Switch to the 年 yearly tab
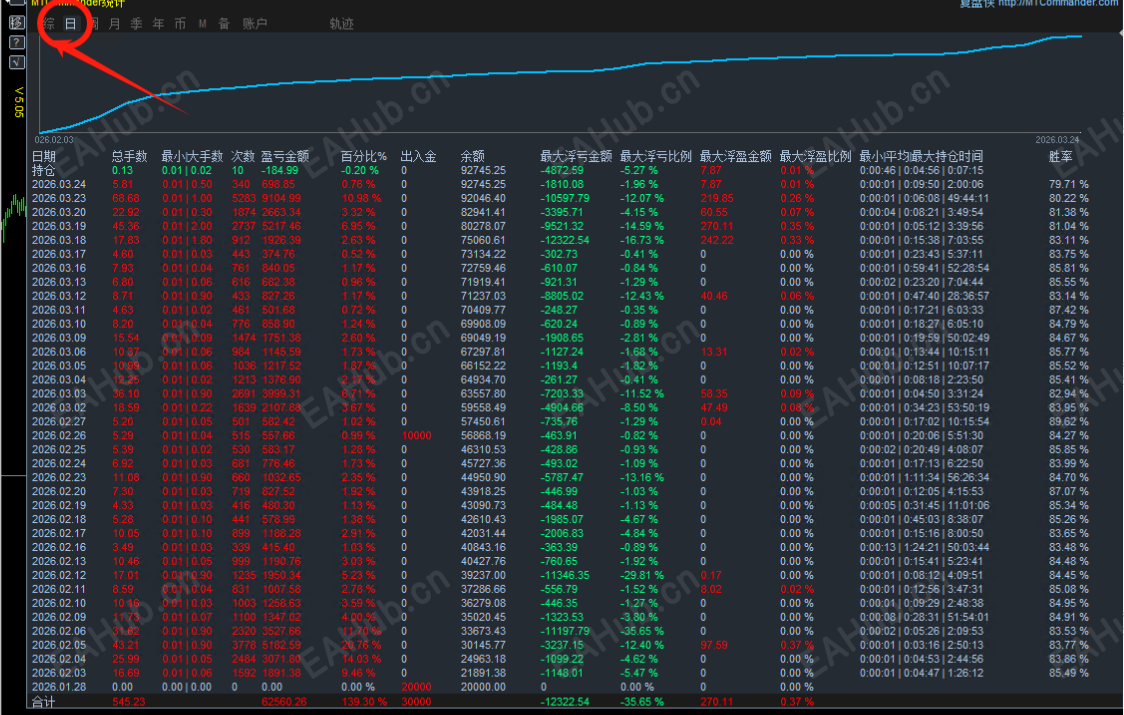 tap(158, 24)
